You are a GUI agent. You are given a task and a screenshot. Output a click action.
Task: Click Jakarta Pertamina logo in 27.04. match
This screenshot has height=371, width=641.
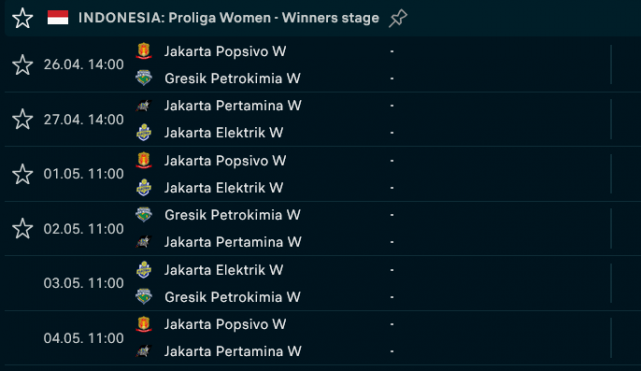144,105
